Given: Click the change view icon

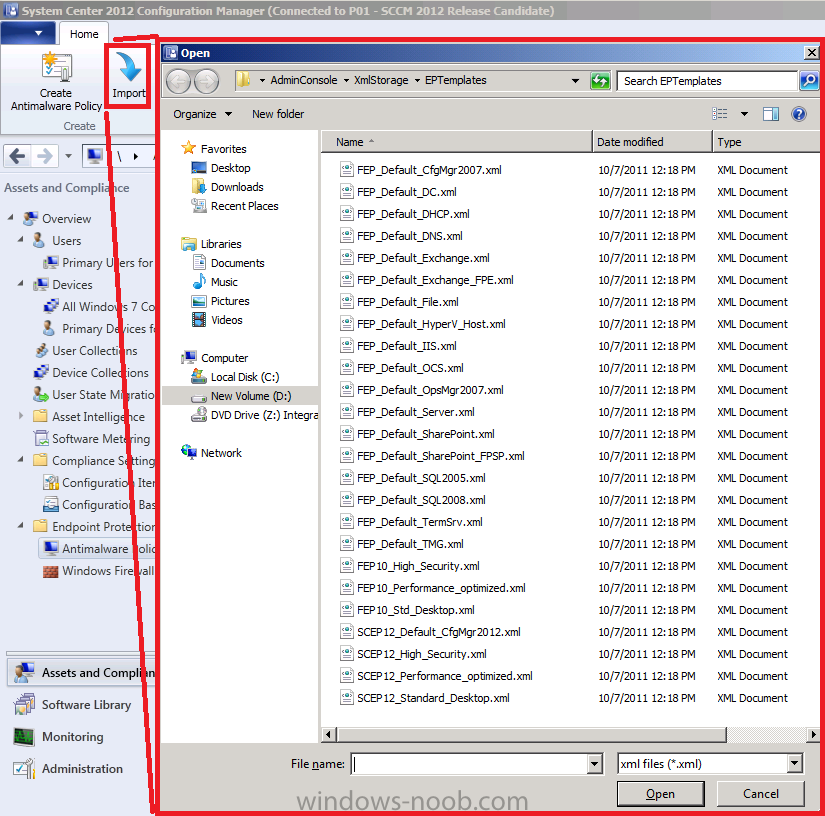Looking at the screenshot, I should coord(719,114).
